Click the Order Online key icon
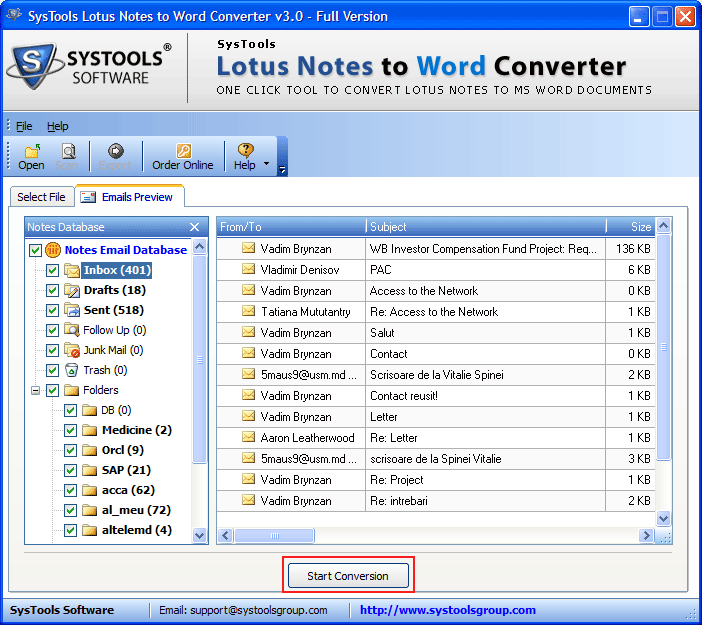Image resolution: width=702 pixels, height=625 pixels. [183, 151]
